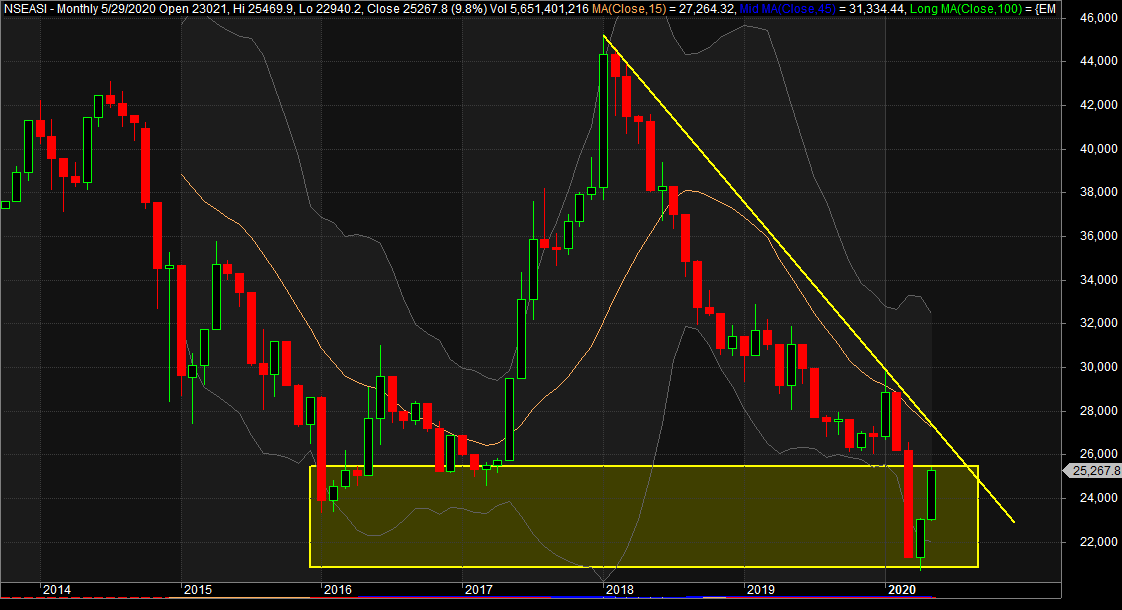This screenshot has height=610, width=1122.
Task: Click the 2016 year label on time axis
Action: point(338,590)
